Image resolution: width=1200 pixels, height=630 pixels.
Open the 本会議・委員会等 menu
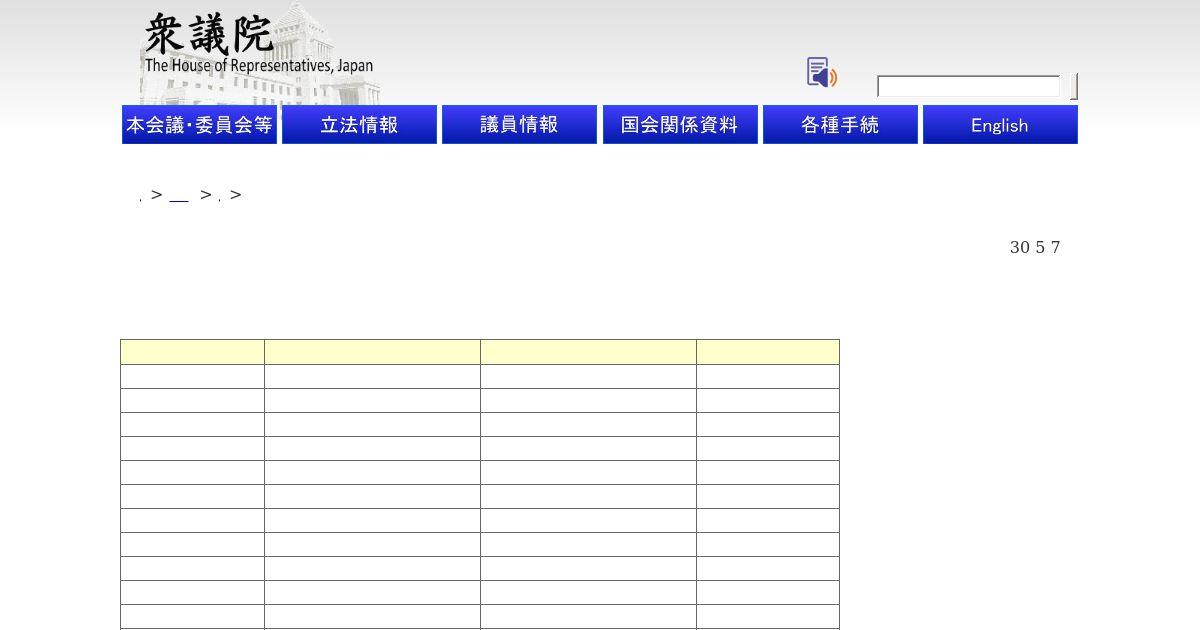tap(199, 125)
